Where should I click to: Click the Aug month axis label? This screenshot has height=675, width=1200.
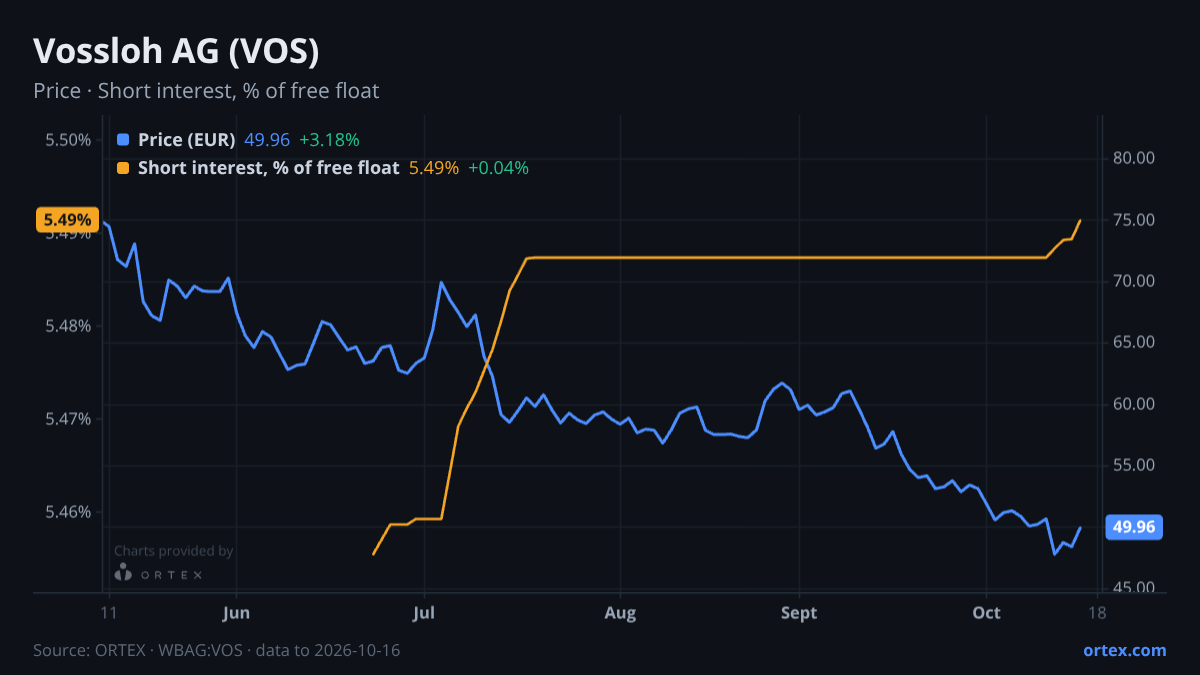click(621, 613)
